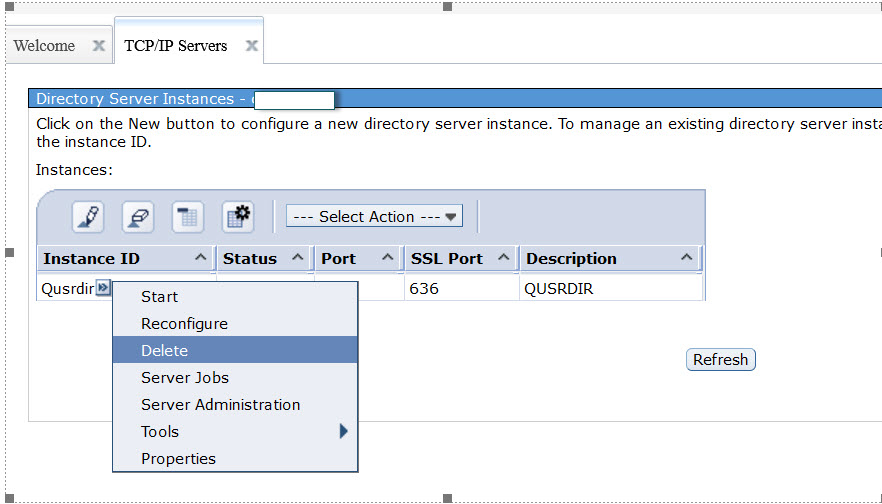Sort by SSL Port column arrow
This screenshot has width=882, height=504.
(x=502, y=258)
